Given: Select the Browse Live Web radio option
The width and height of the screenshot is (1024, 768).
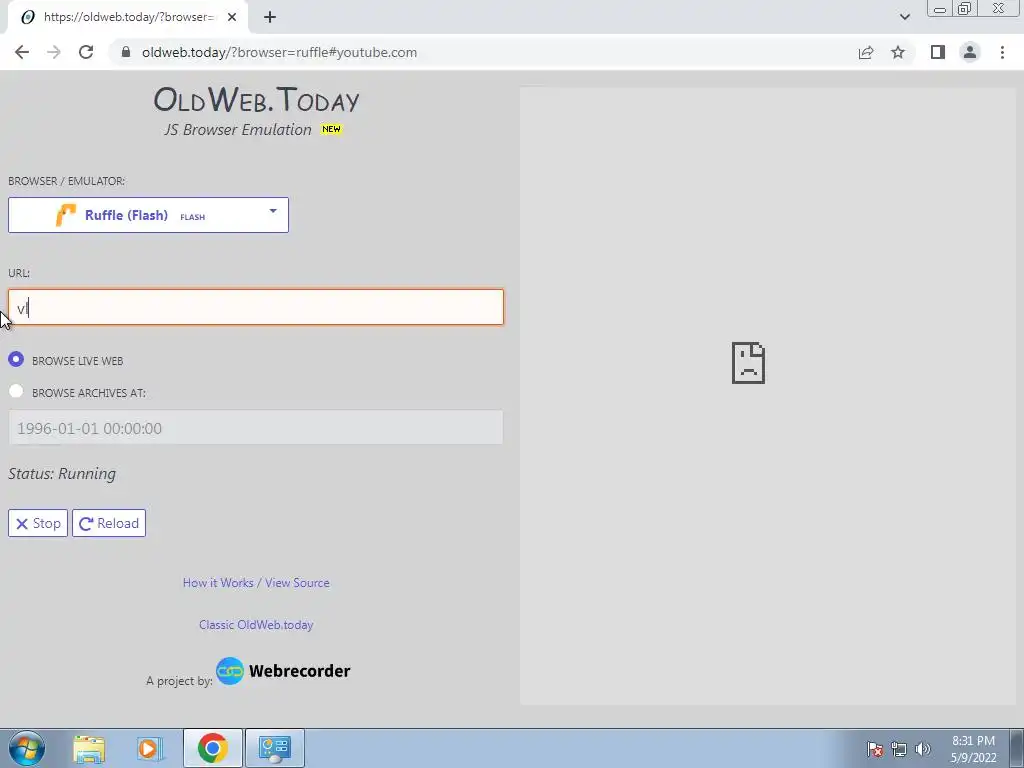Looking at the screenshot, I should click(16, 359).
